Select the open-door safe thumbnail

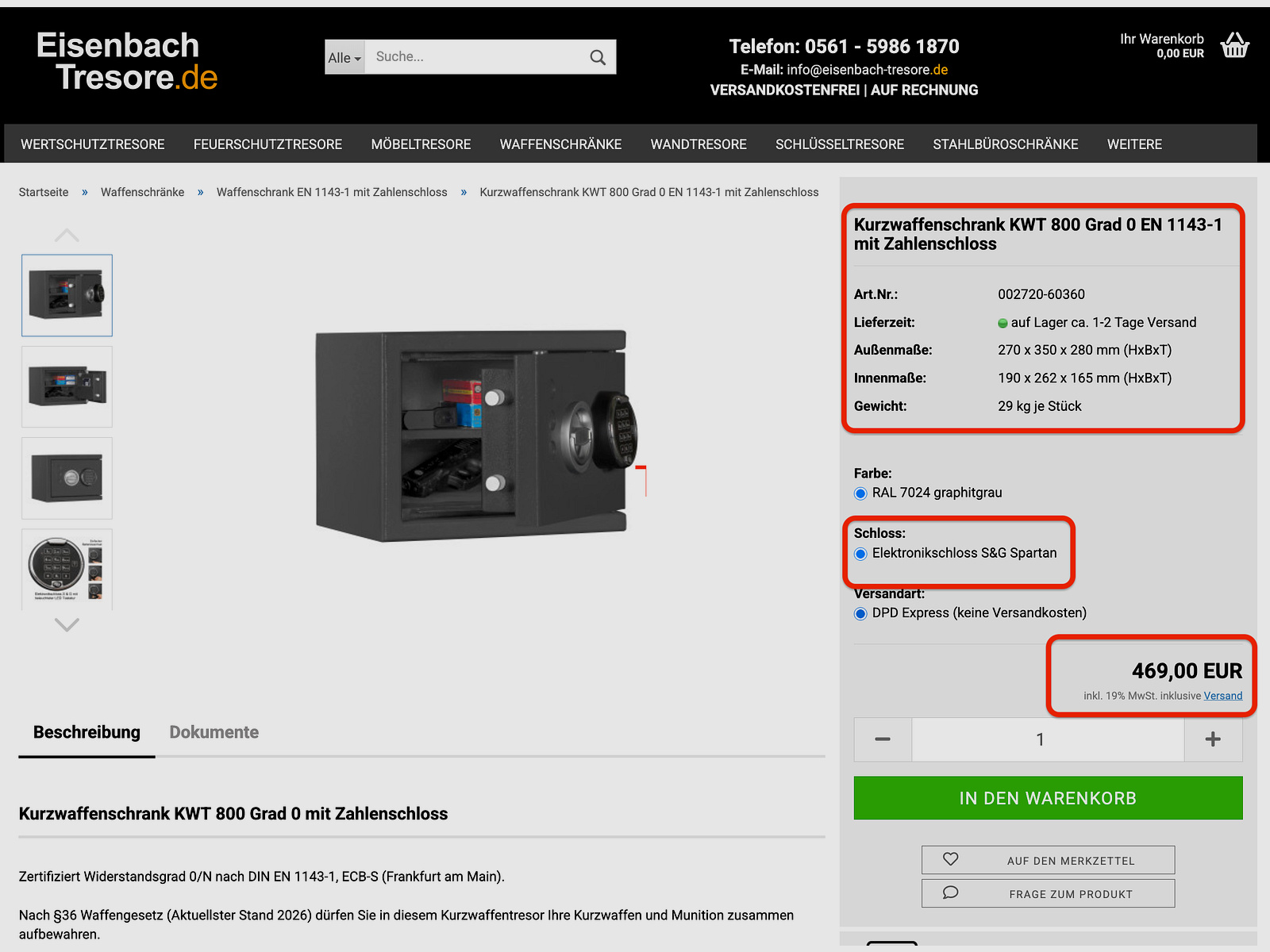click(x=67, y=386)
